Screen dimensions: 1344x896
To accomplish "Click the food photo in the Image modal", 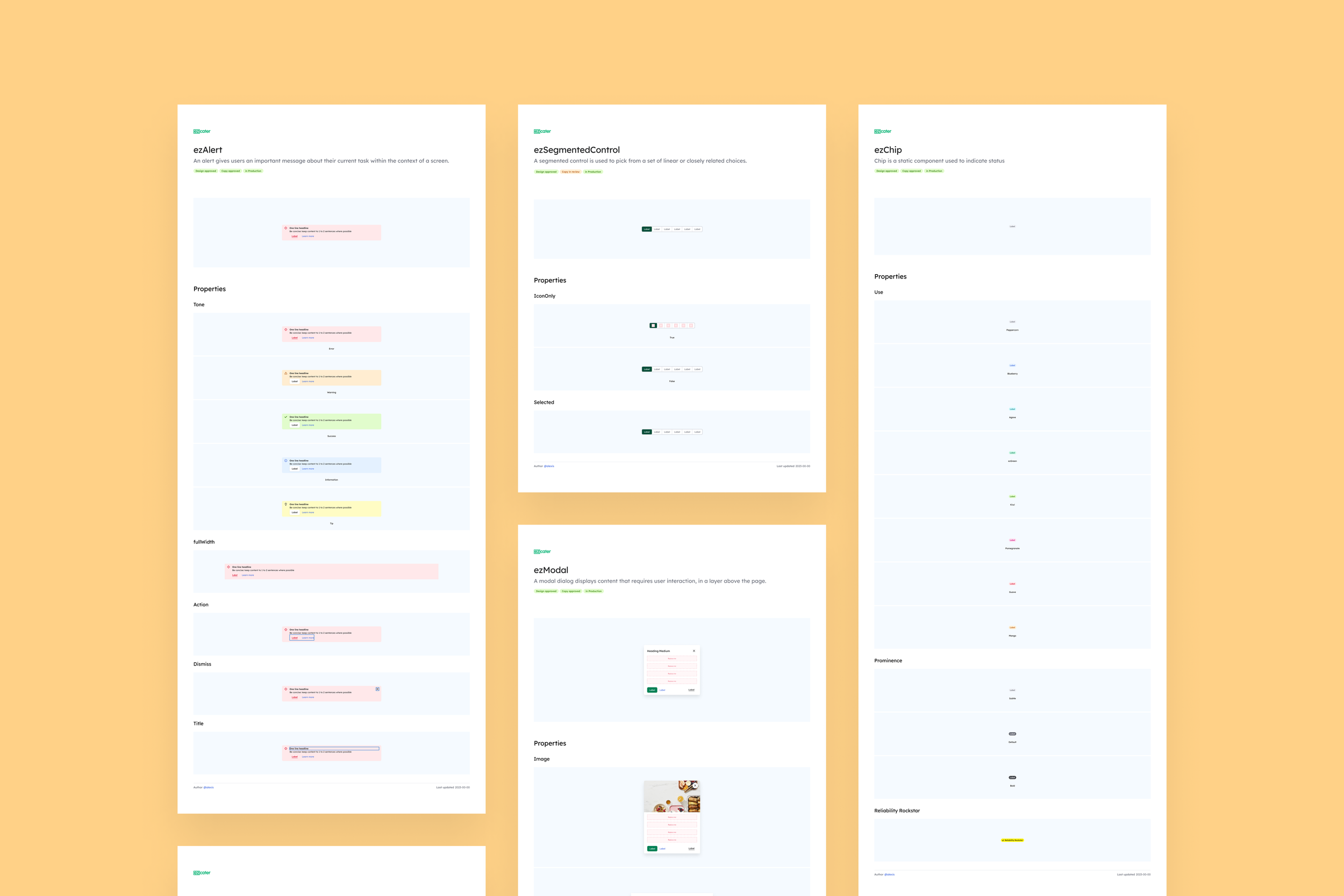I will 672,797.
